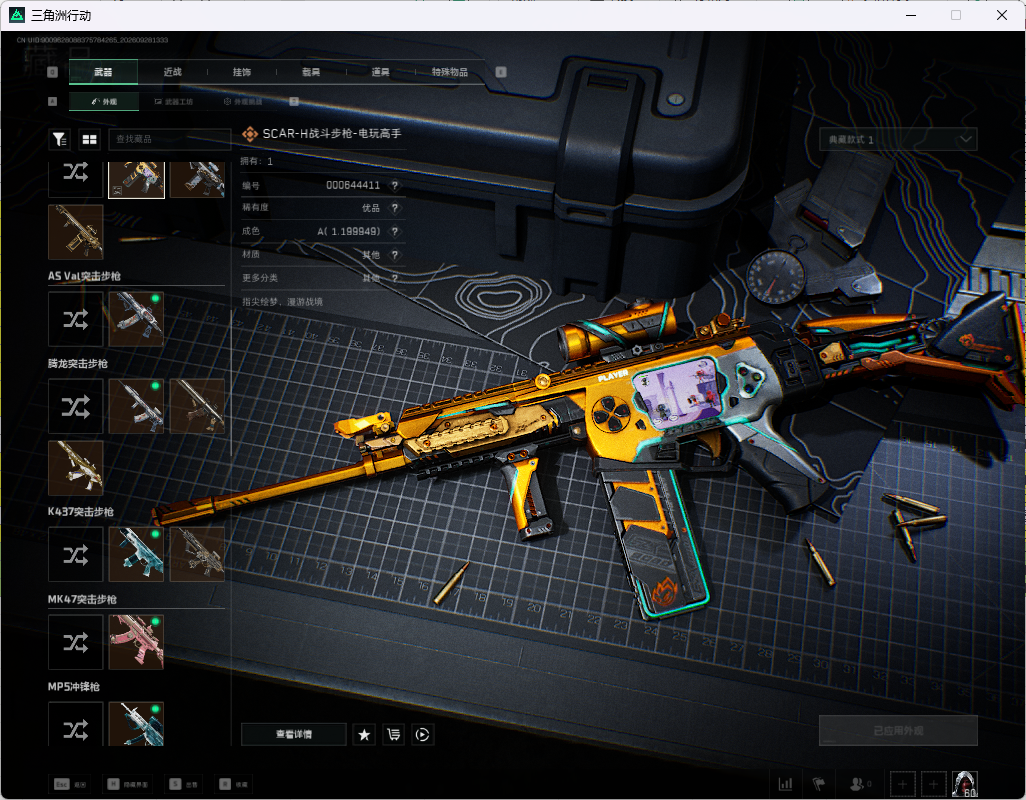This screenshot has width=1026, height=800.
Task: Switch to grid view layout icon
Action: [89, 139]
